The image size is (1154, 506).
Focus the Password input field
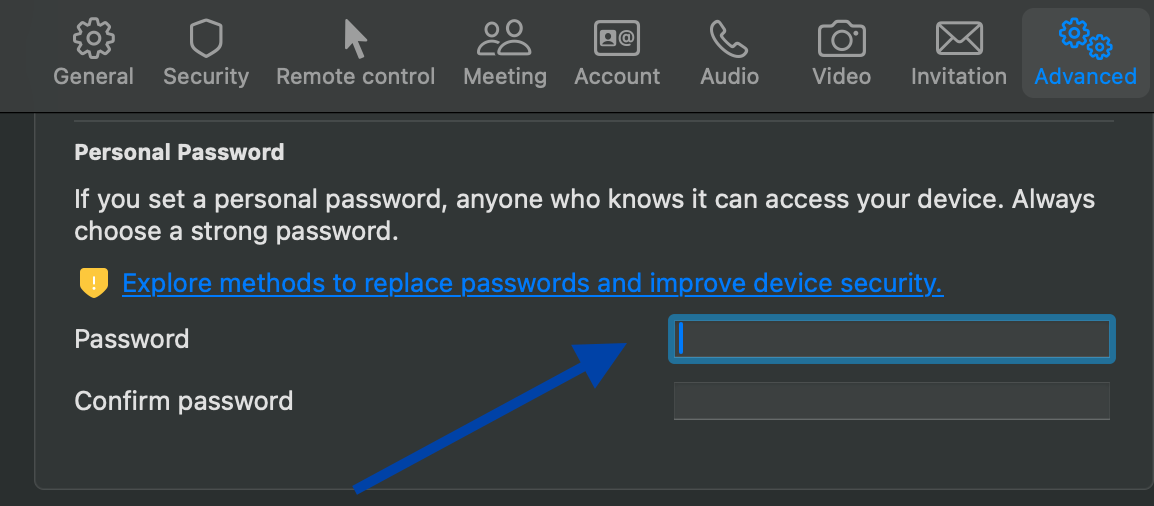(891, 339)
